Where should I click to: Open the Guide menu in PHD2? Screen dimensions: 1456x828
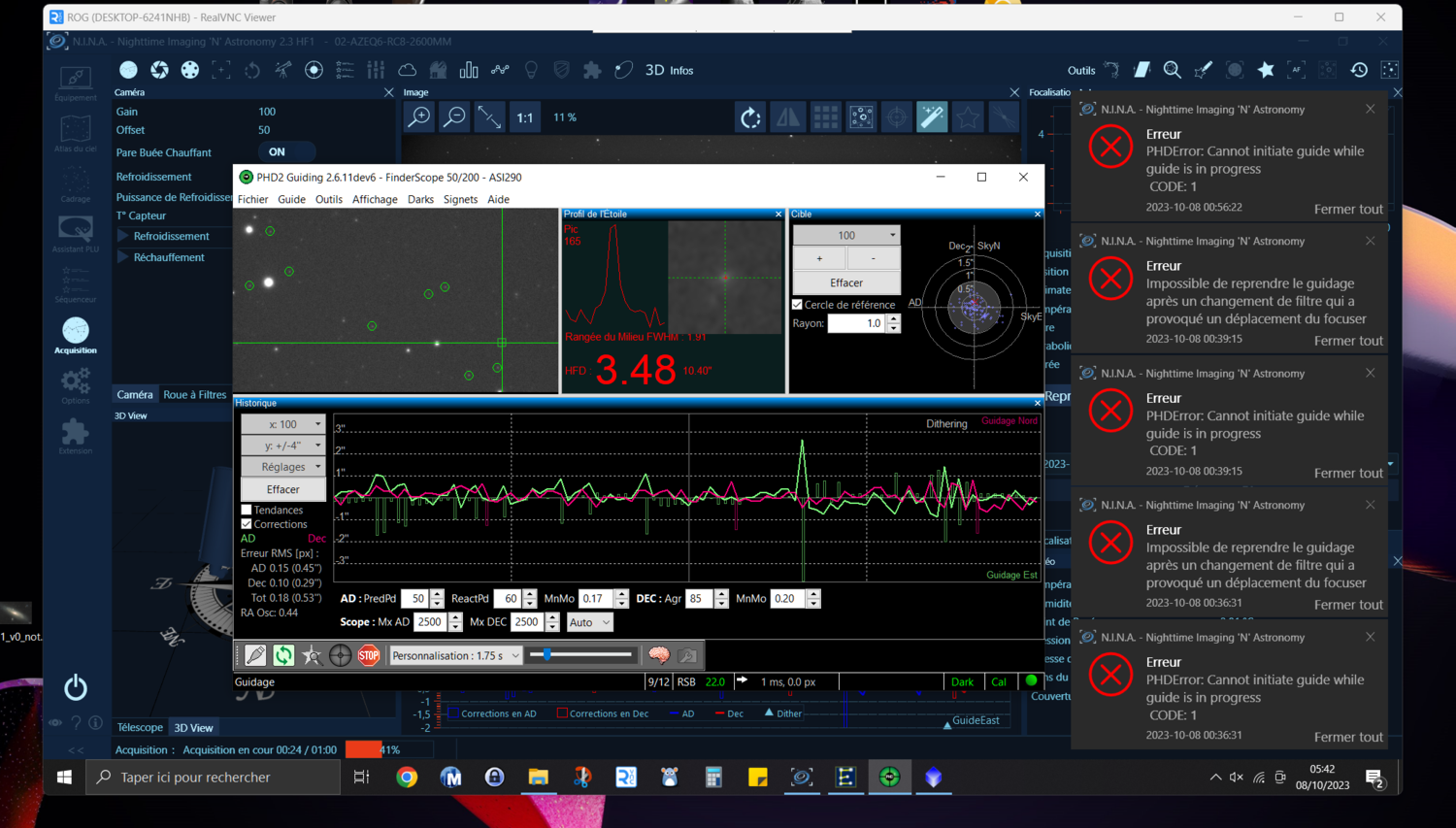291,199
